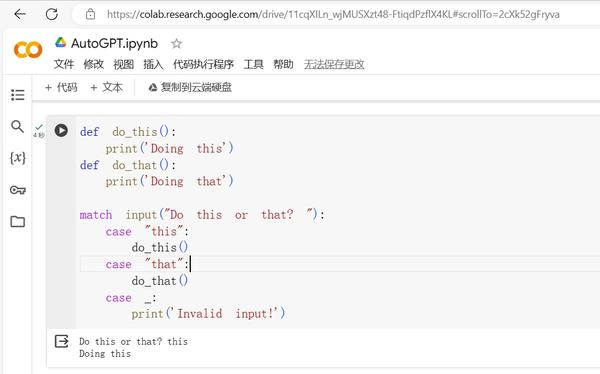600x374 pixels.
Task: Open the table of contents sidebar icon
Action: (18, 95)
